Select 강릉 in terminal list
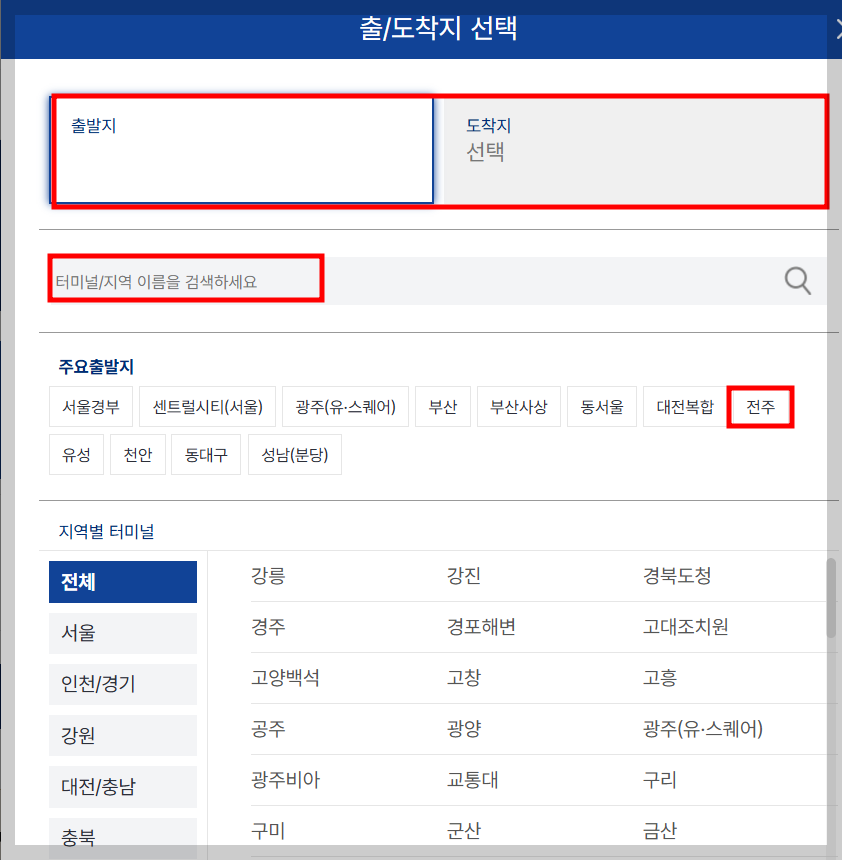 268,576
